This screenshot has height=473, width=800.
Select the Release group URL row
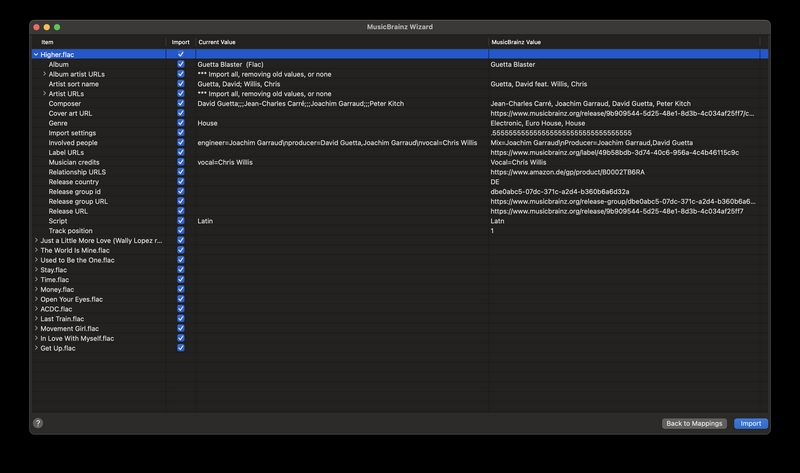[400, 201]
